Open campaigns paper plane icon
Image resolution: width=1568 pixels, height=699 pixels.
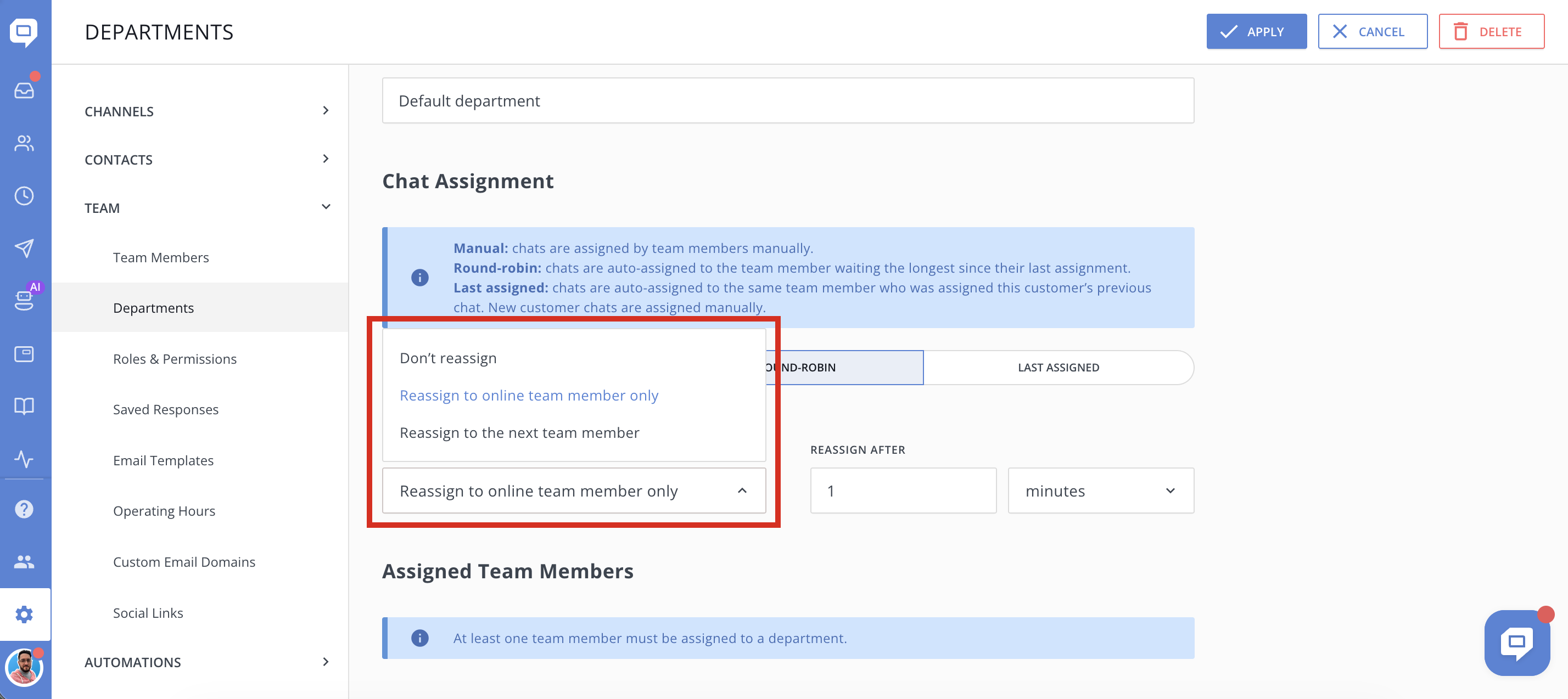pyautogui.click(x=24, y=247)
